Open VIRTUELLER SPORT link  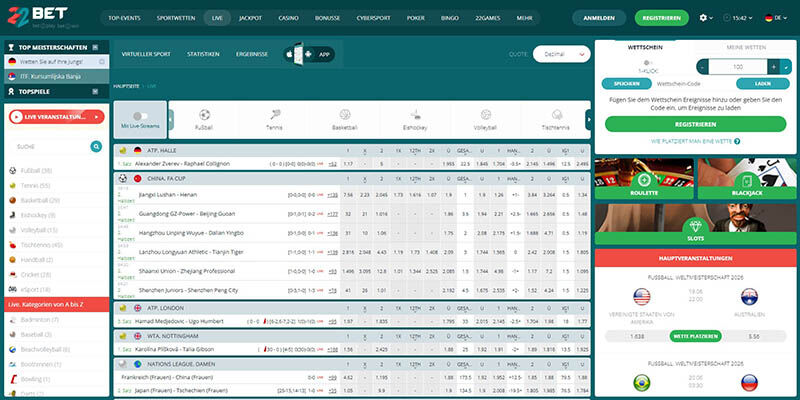pos(146,54)
